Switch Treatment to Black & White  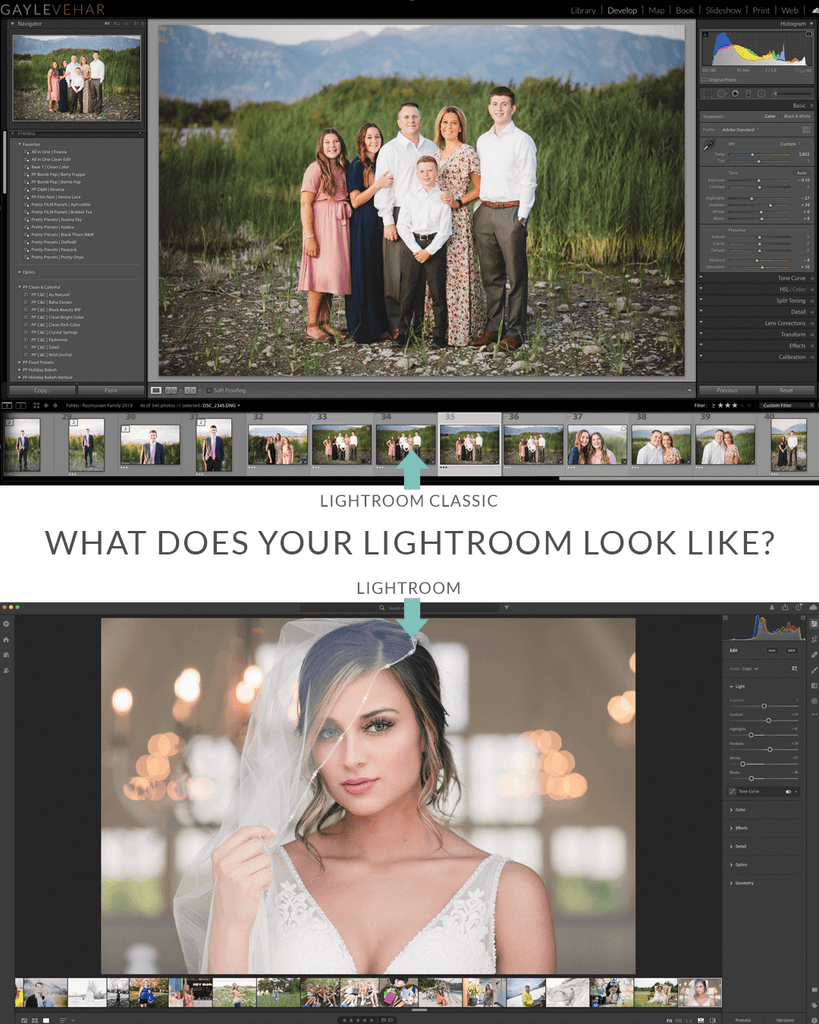coord(797,116)
